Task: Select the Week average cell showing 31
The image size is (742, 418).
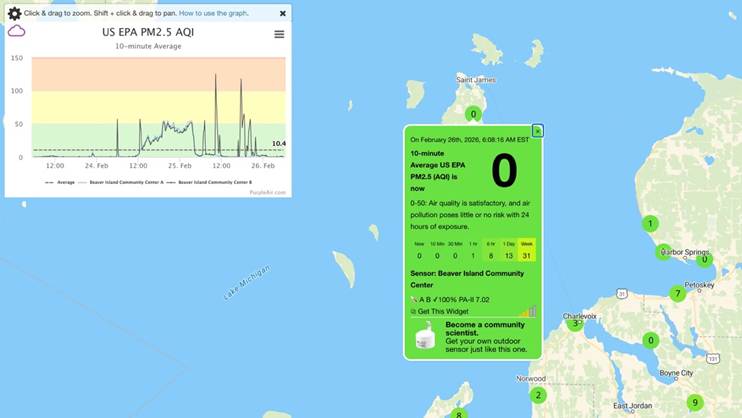Action: pos(527,250)
